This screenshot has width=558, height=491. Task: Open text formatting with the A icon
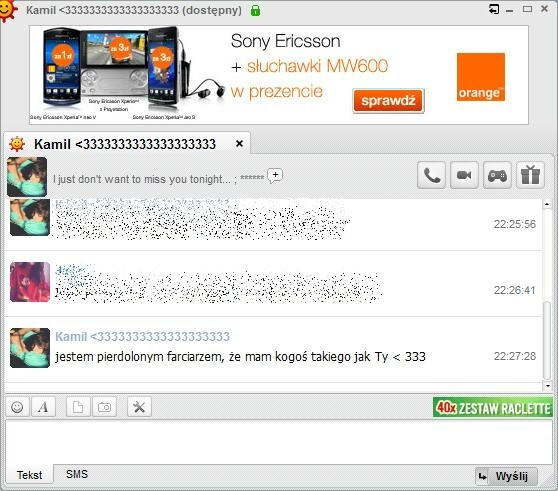[43, 407]
